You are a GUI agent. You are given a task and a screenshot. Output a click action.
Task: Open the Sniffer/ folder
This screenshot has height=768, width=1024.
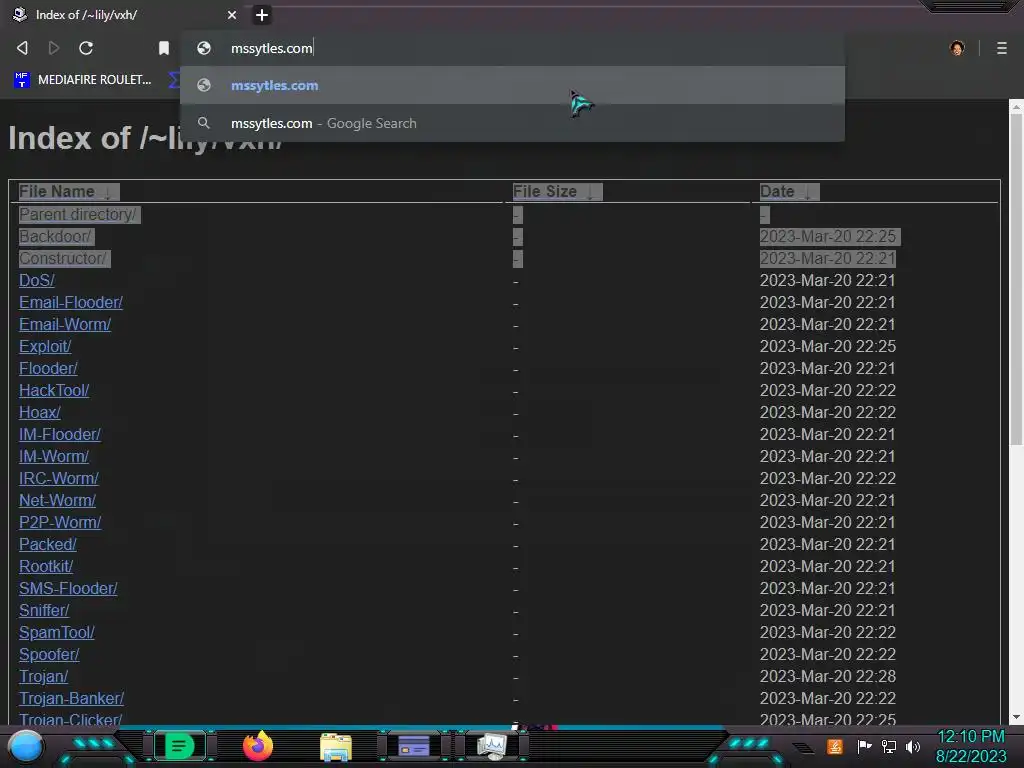pyautogui.click(x=44, y=610)
